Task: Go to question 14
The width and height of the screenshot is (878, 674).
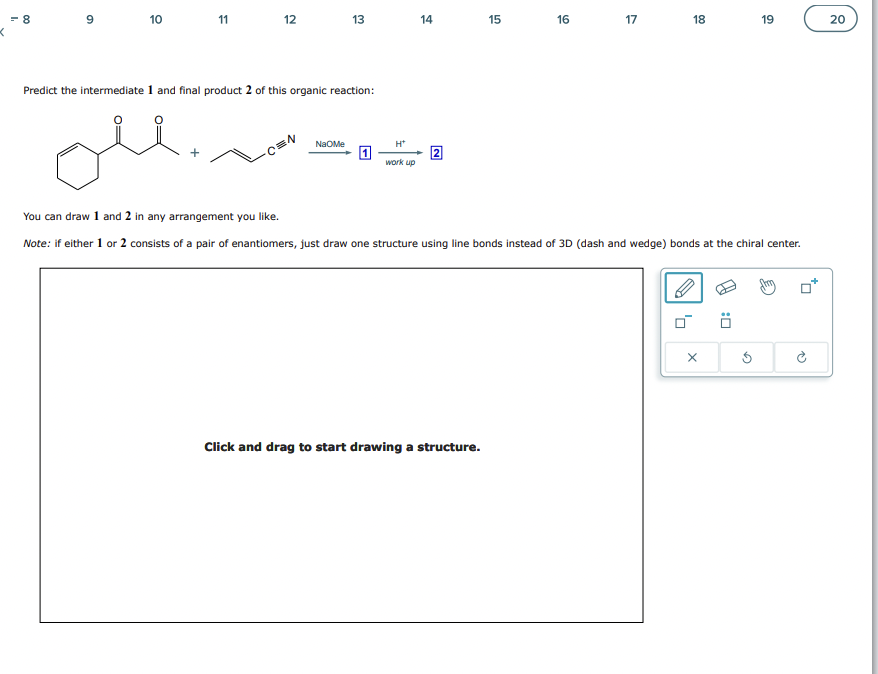Action: pyautogui.click(x=426, y=19)
